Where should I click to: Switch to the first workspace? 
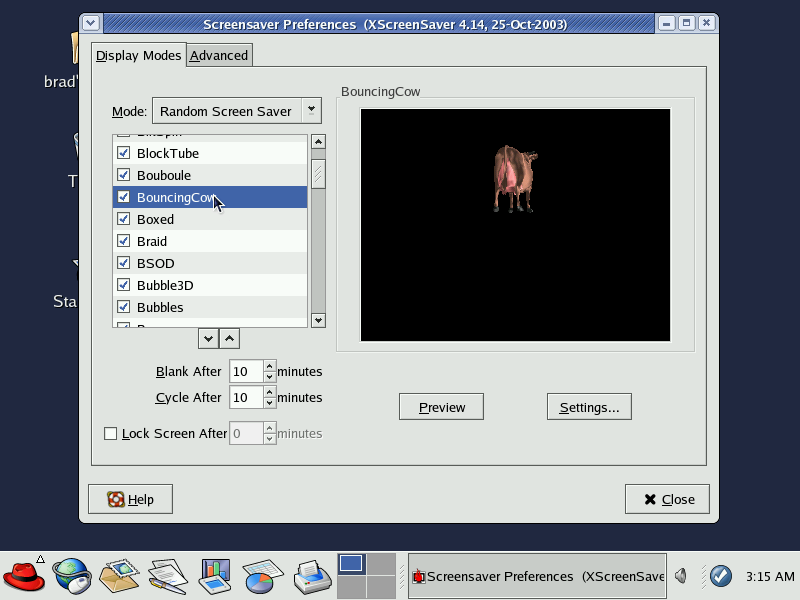351,564
